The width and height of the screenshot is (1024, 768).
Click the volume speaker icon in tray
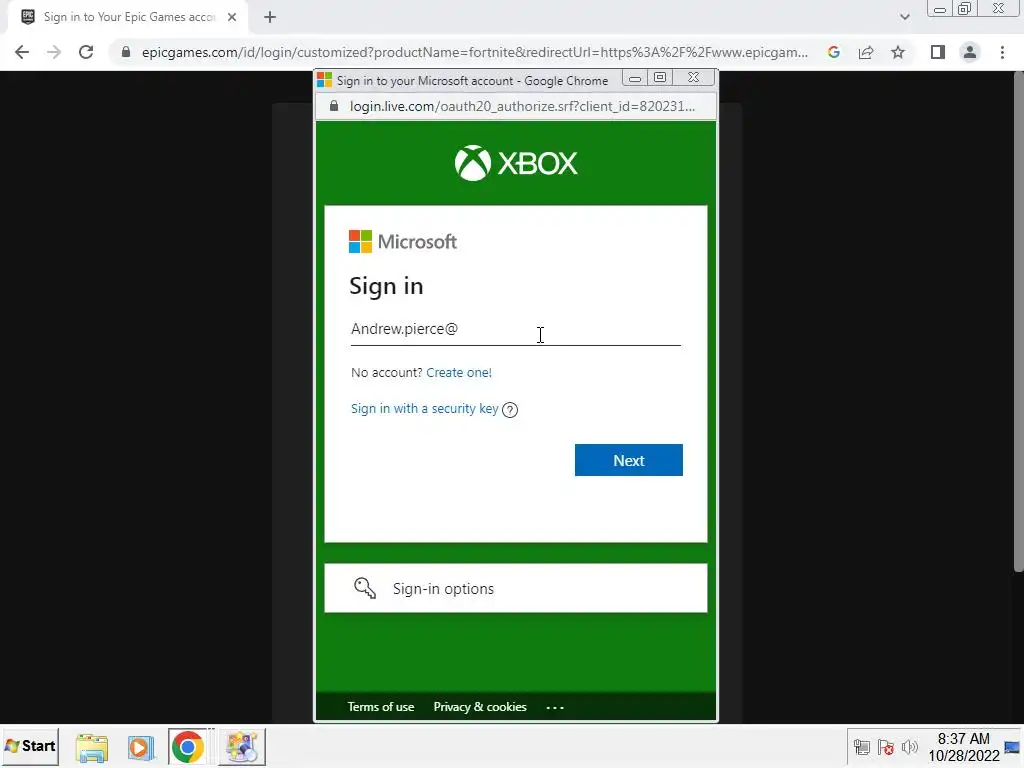(910, 747)
